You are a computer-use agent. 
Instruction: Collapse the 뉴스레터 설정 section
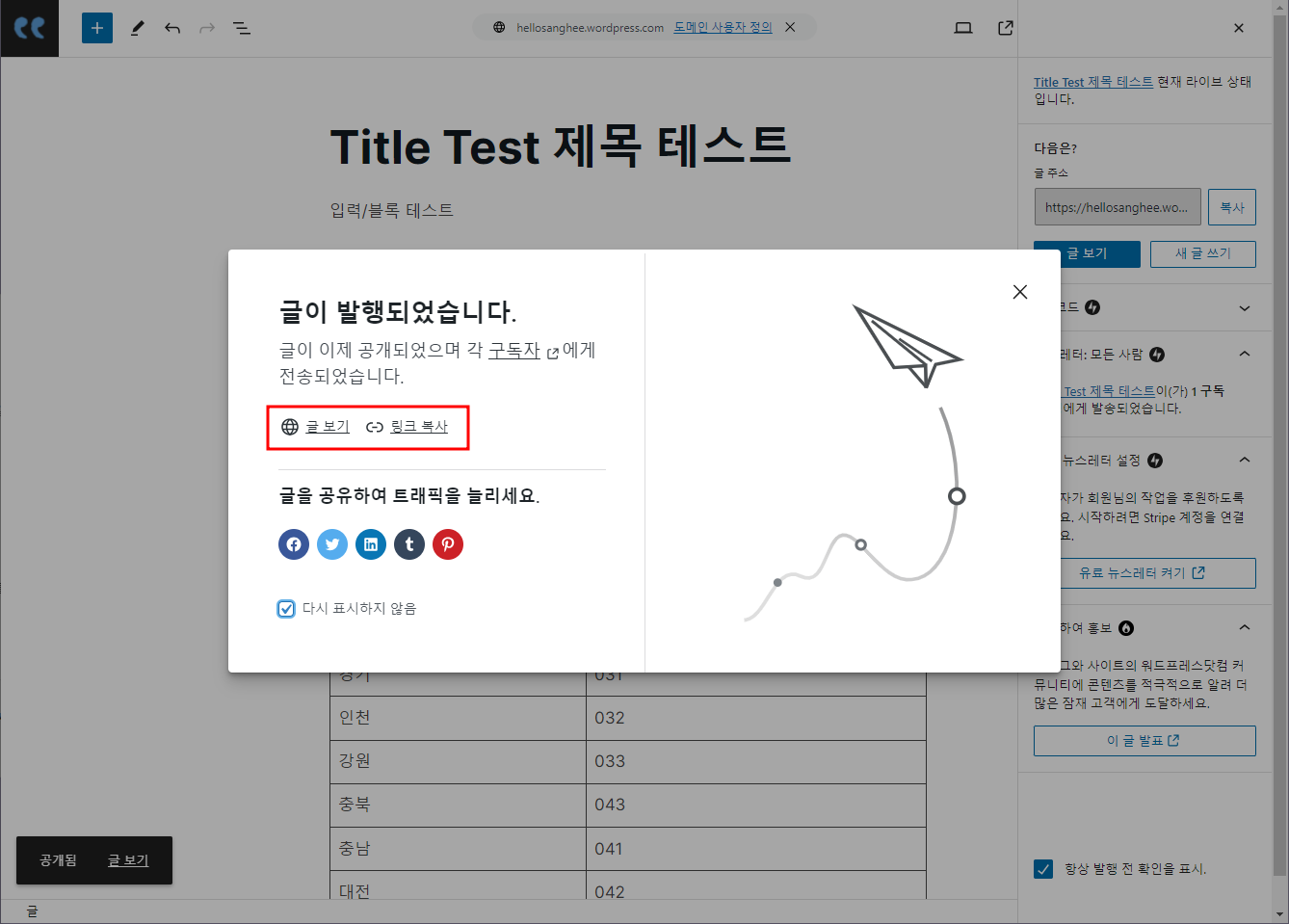1245,460
